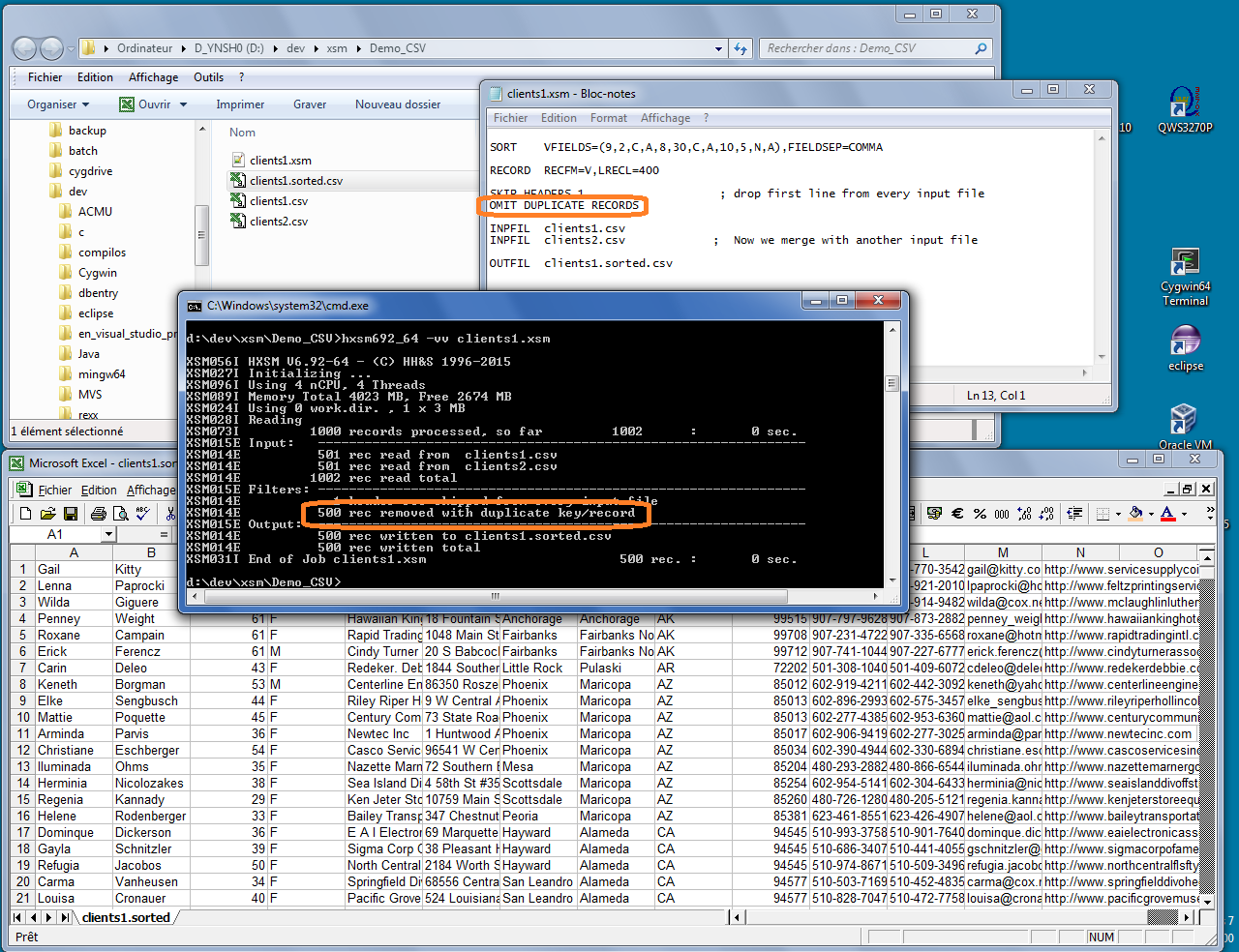
Task: Open the font color dropdown arrow
Action: (x=1185, y=514)
